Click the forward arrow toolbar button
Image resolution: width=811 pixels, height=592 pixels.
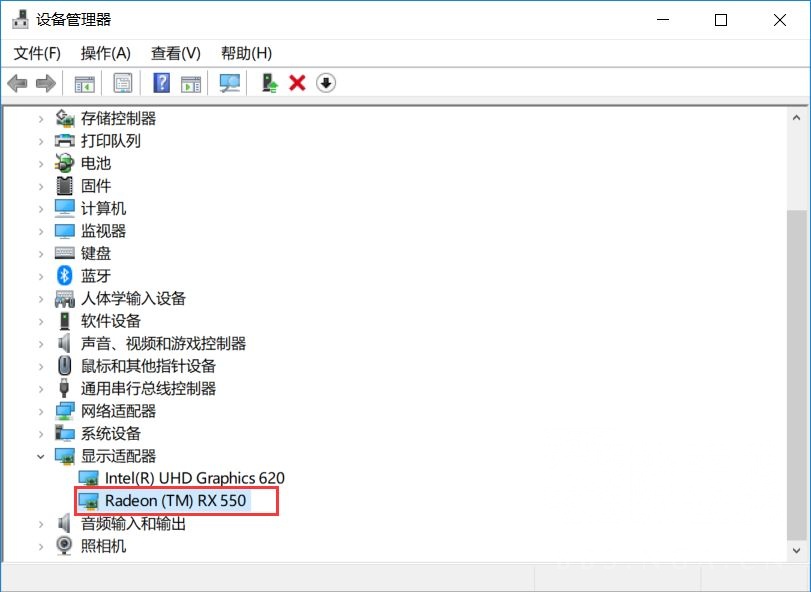pyautogui.click(x=46, y=83)
